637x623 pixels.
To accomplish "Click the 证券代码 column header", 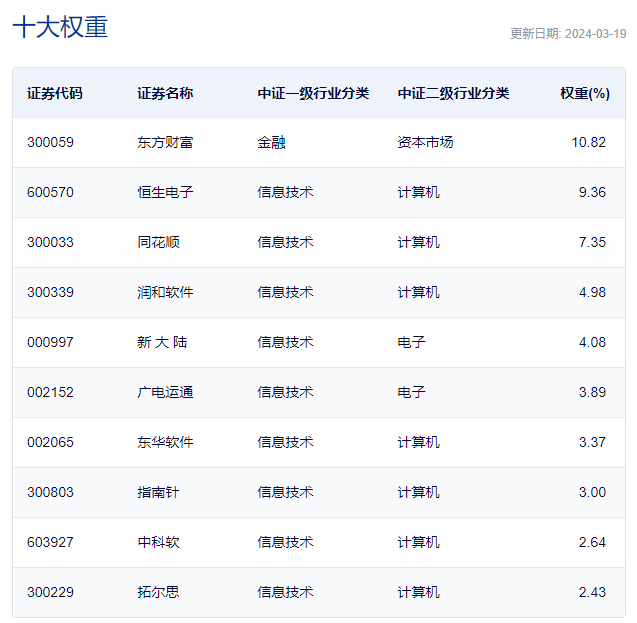I will pyautogui.click(x=55, y=93).
